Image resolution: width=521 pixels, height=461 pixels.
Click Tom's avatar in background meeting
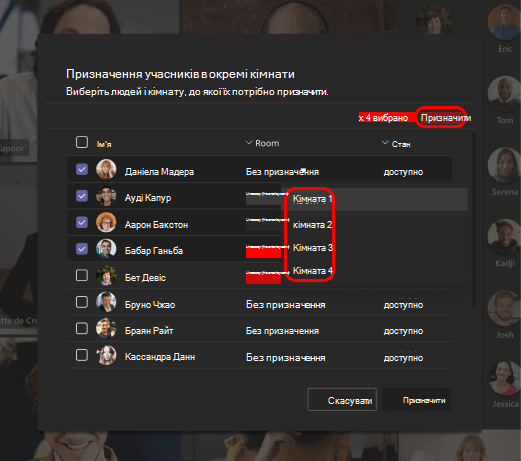[504, 94]
